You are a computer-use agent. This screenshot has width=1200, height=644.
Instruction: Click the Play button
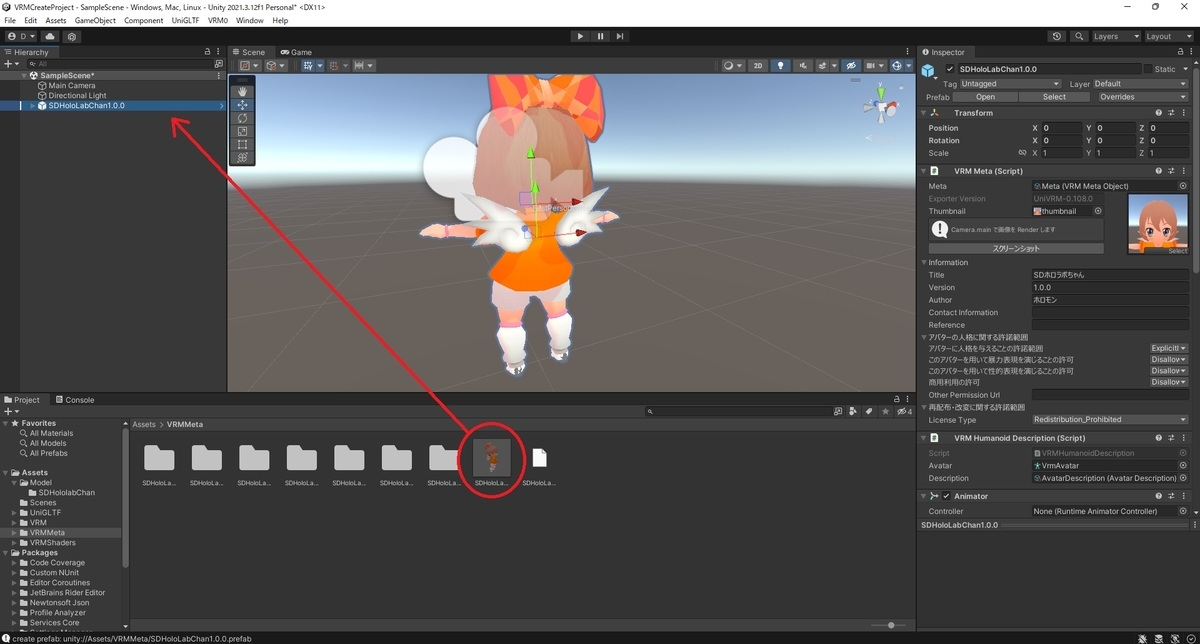[x=580, y=36]
